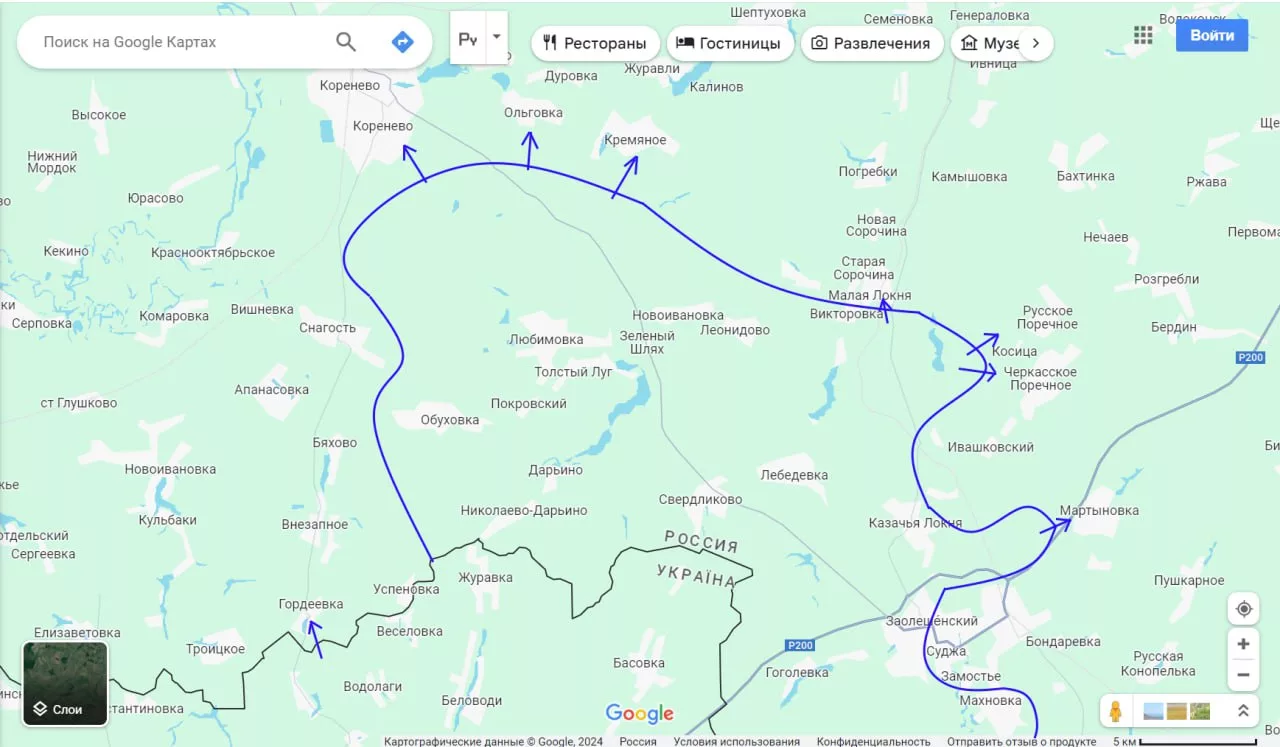The height and width of the screenshot is (747, 1280).
Task: Select the Свердликово label
Action: [700, 500]
